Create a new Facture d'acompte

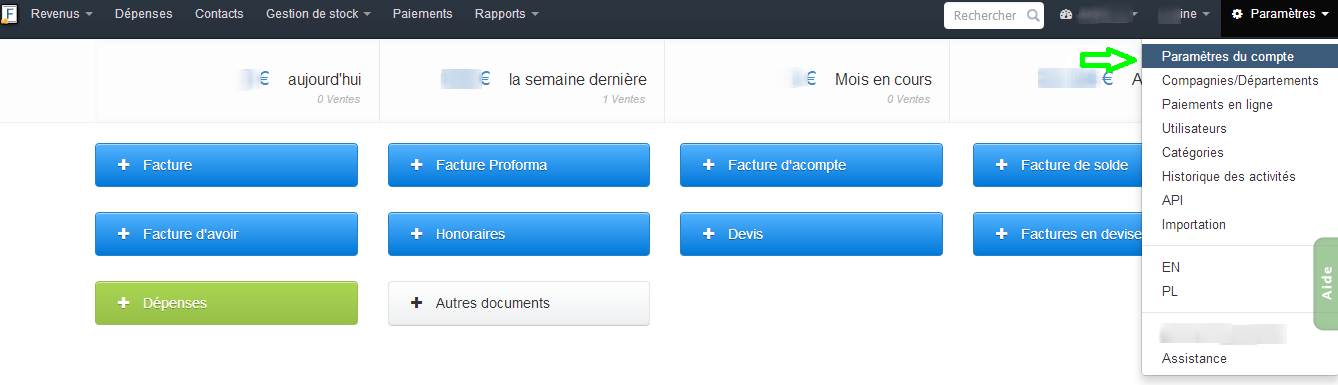click(x=811, y=165)
